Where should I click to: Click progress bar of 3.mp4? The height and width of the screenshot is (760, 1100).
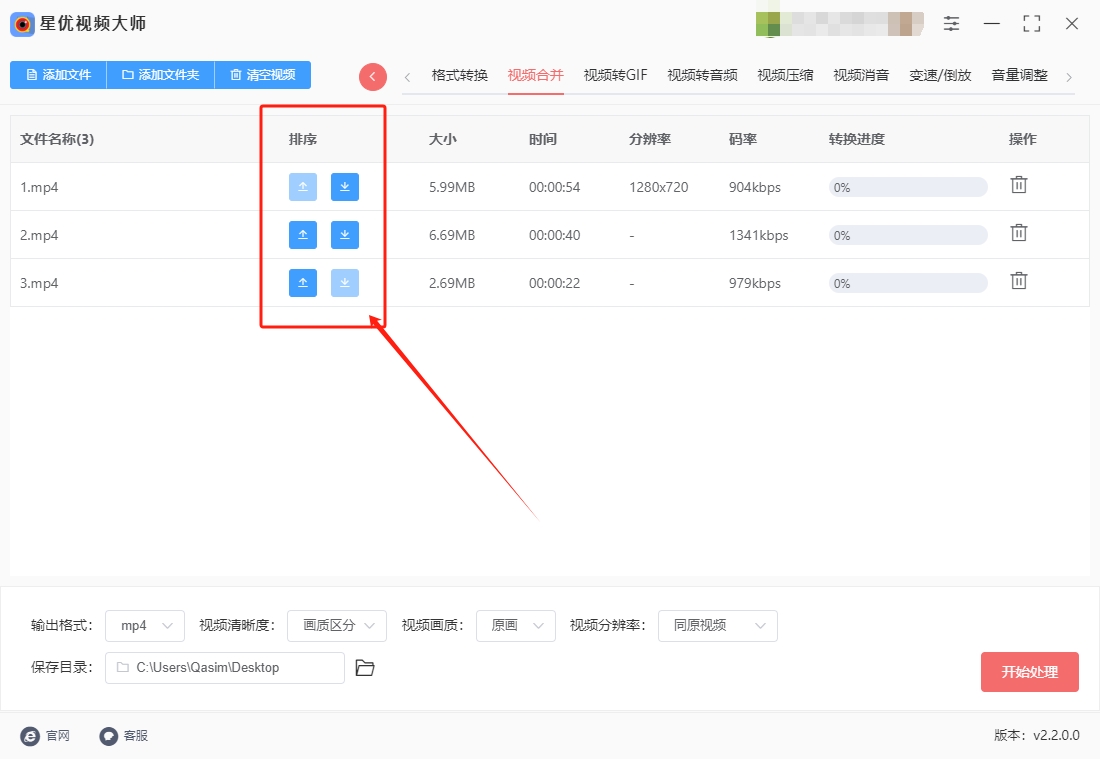[x=908, y=284]
